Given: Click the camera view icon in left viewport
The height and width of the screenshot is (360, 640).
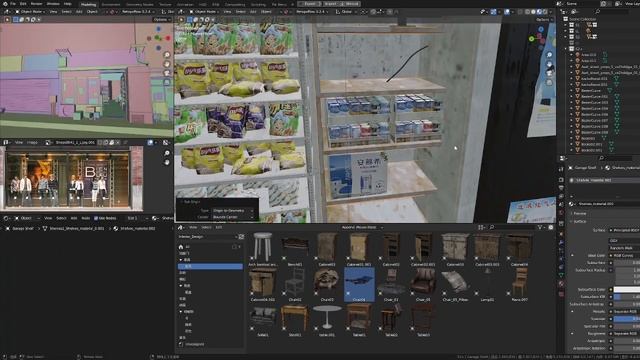Looking at the screenshot, I should click(167, 73).
